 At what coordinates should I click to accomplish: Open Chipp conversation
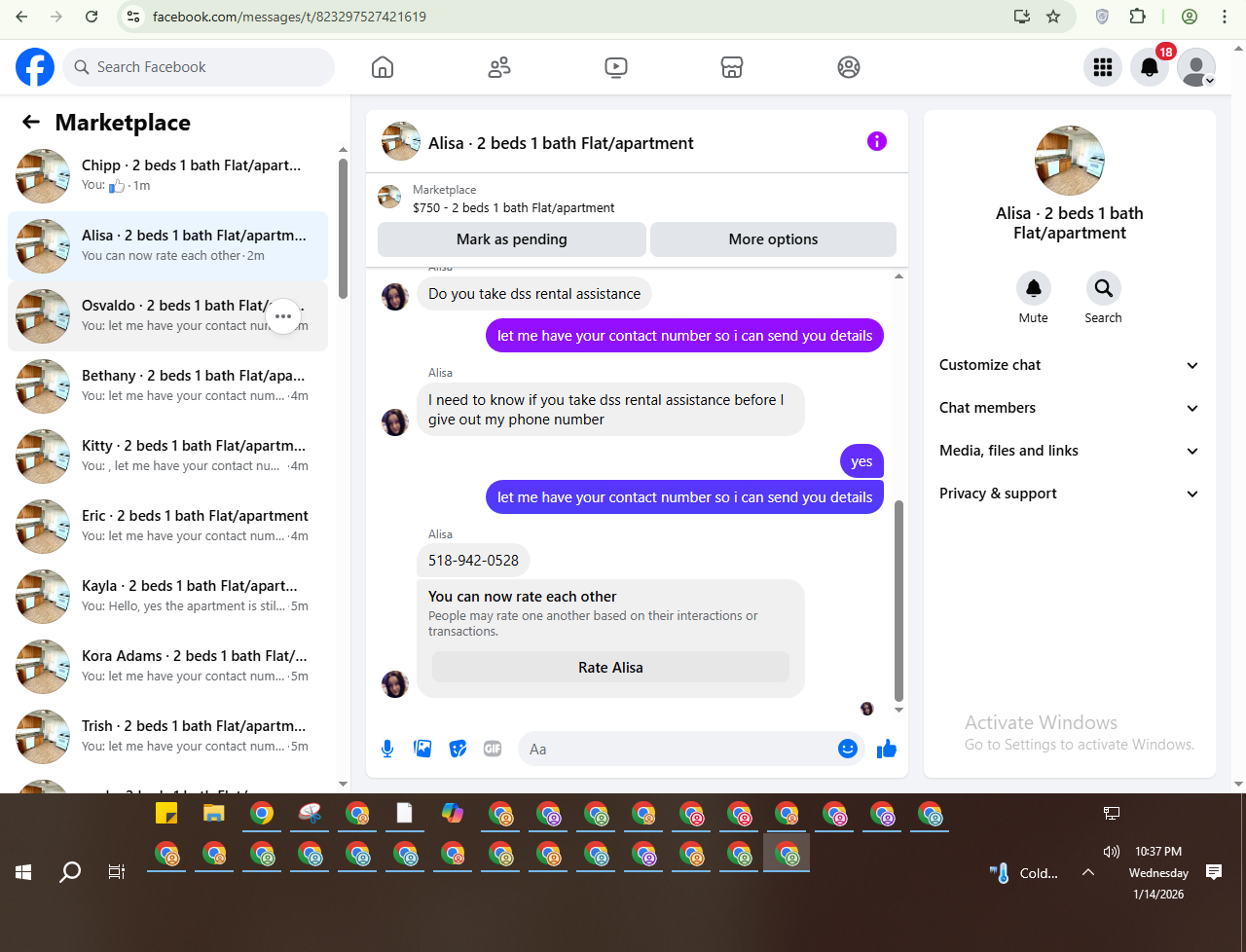[x=167, y=176]
